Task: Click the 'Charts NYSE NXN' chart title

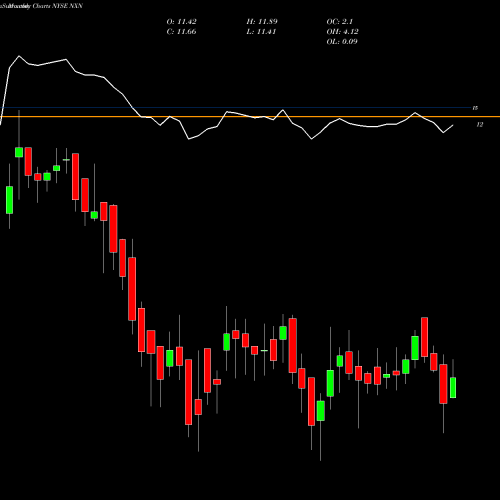Action: coord(57,6)
